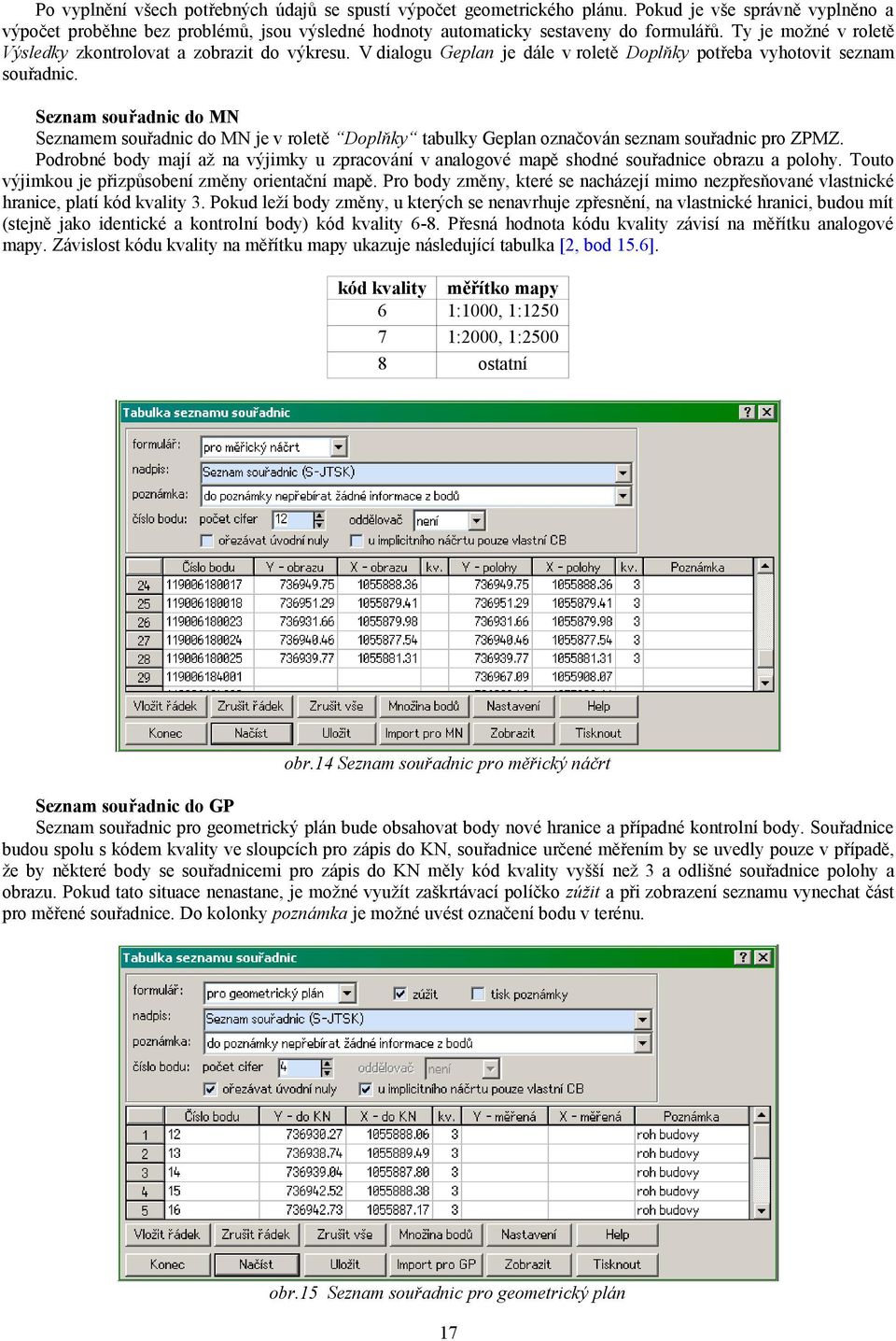Click 'Vložit řádek' in geometrický plán dialog

[167, 1235]
